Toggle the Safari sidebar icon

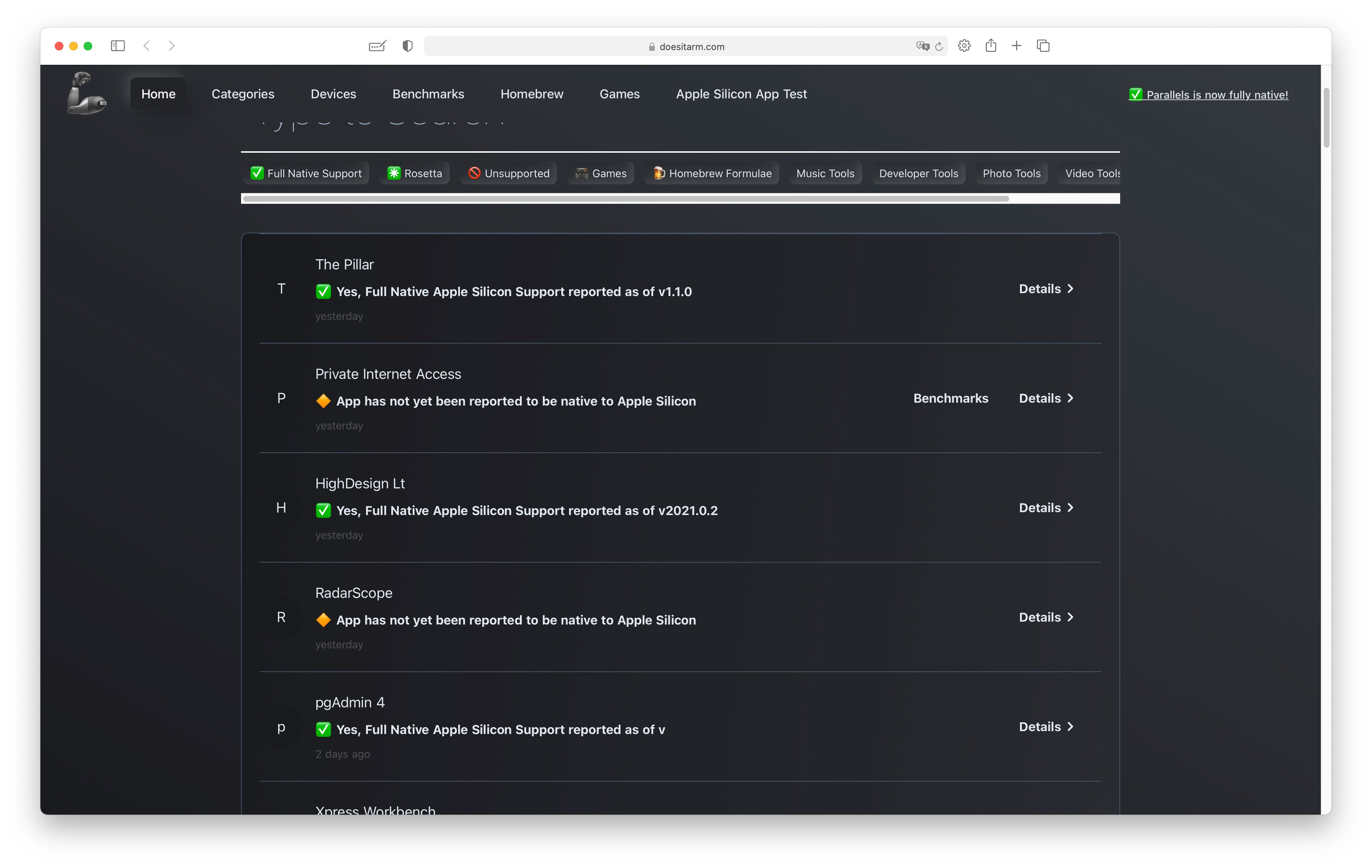coord(117,46)
